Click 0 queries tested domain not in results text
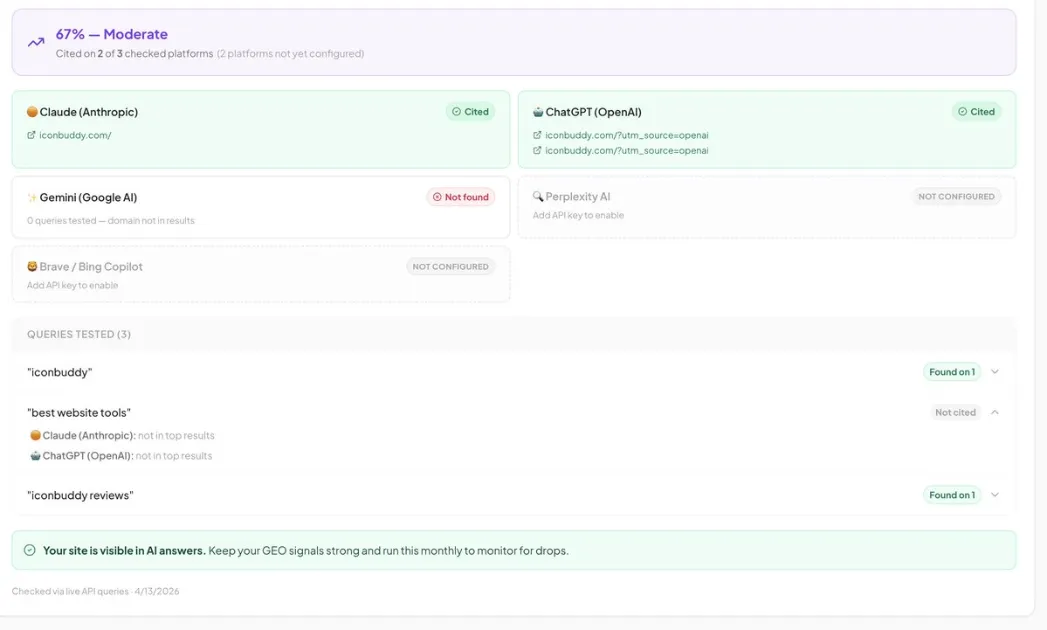Screen dimensions: 1047x630 111,220
